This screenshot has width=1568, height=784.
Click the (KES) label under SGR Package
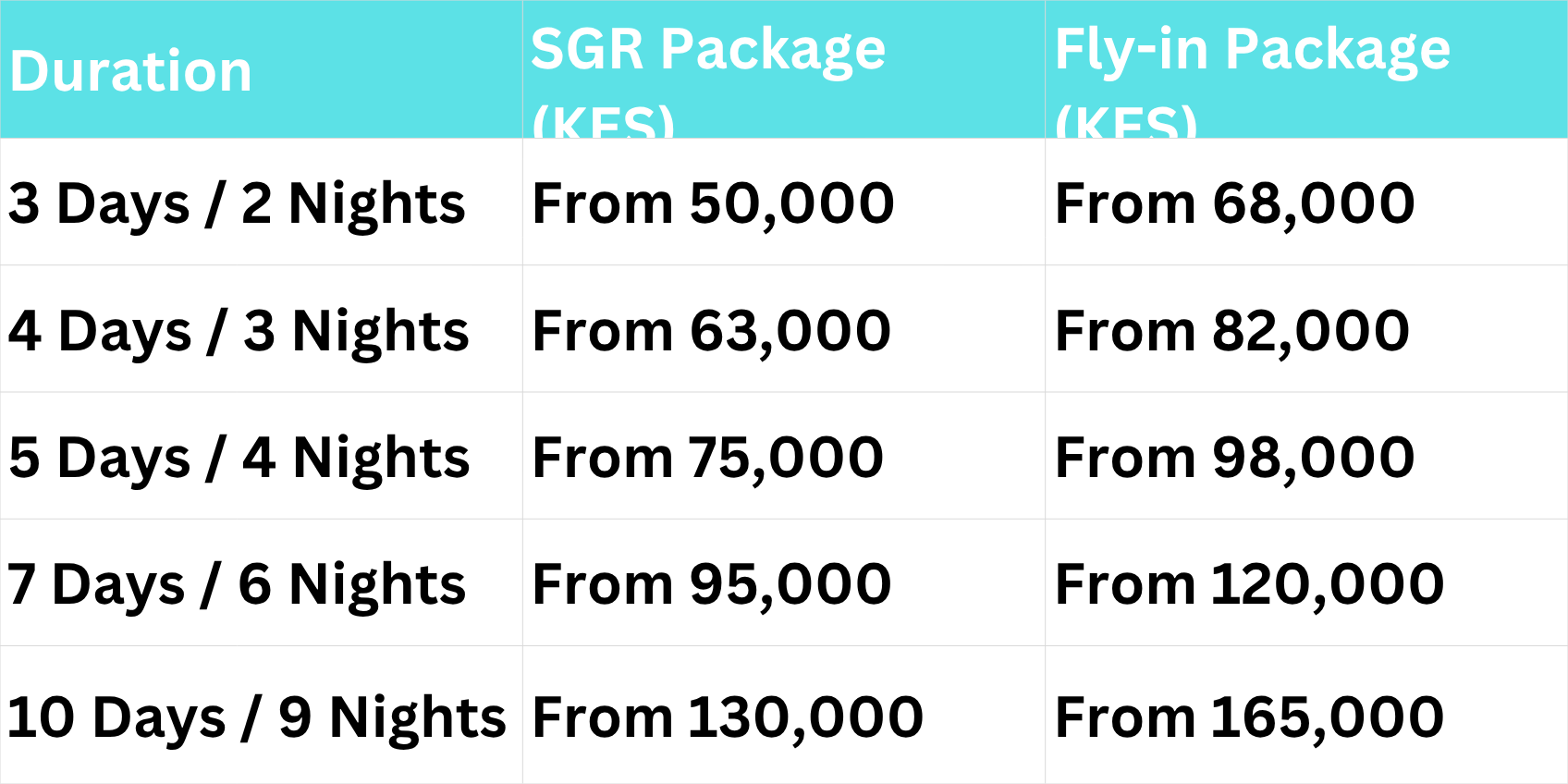point(604,124)
